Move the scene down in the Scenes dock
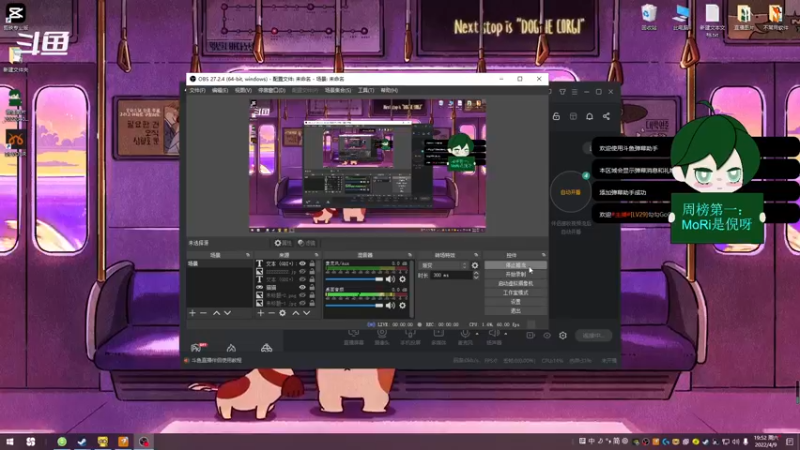The height and width of the screenshot is (450, 800). click(228, 313)
